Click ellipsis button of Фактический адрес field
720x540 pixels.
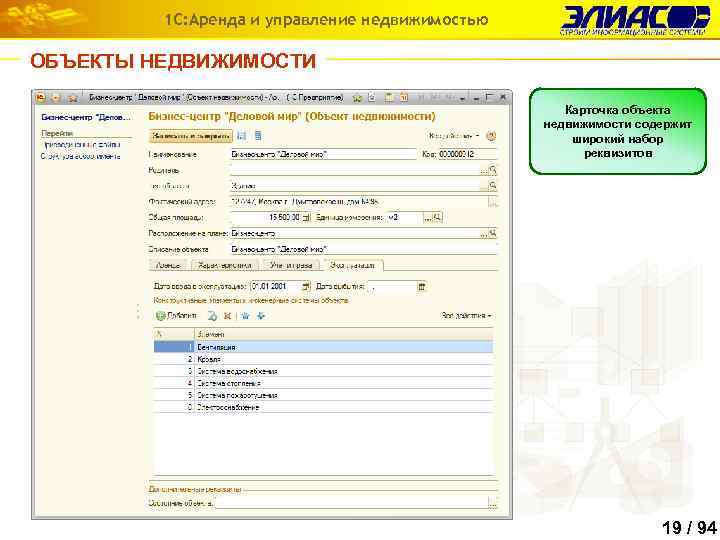point(493,202)
